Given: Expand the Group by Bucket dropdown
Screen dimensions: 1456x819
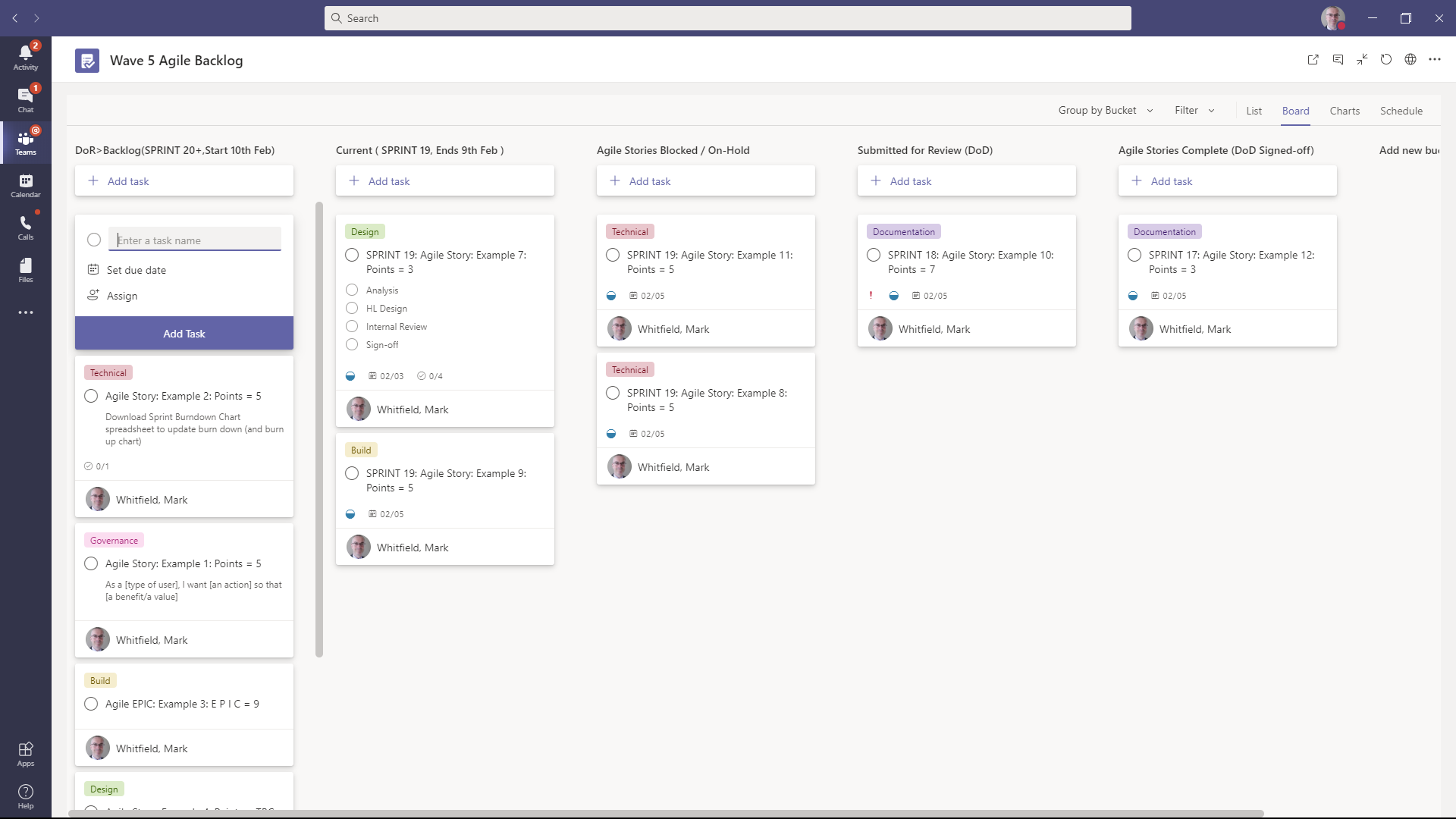Looking at the screenshot, I should pos(1105,111).
